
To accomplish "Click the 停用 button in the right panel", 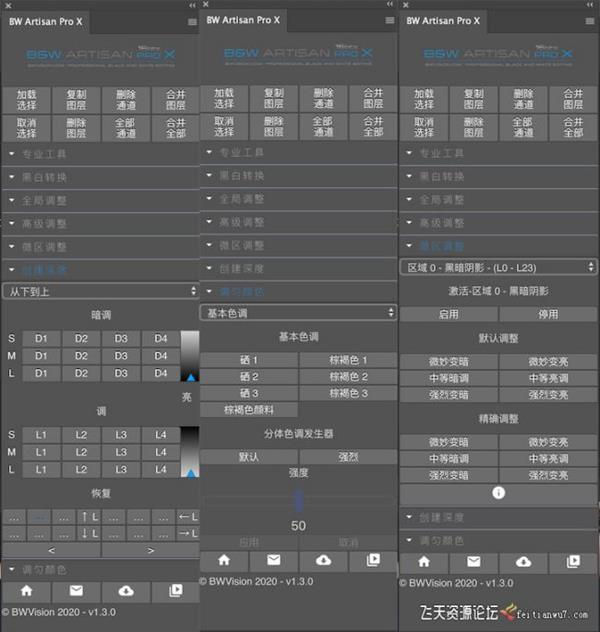I will point(548,314).
